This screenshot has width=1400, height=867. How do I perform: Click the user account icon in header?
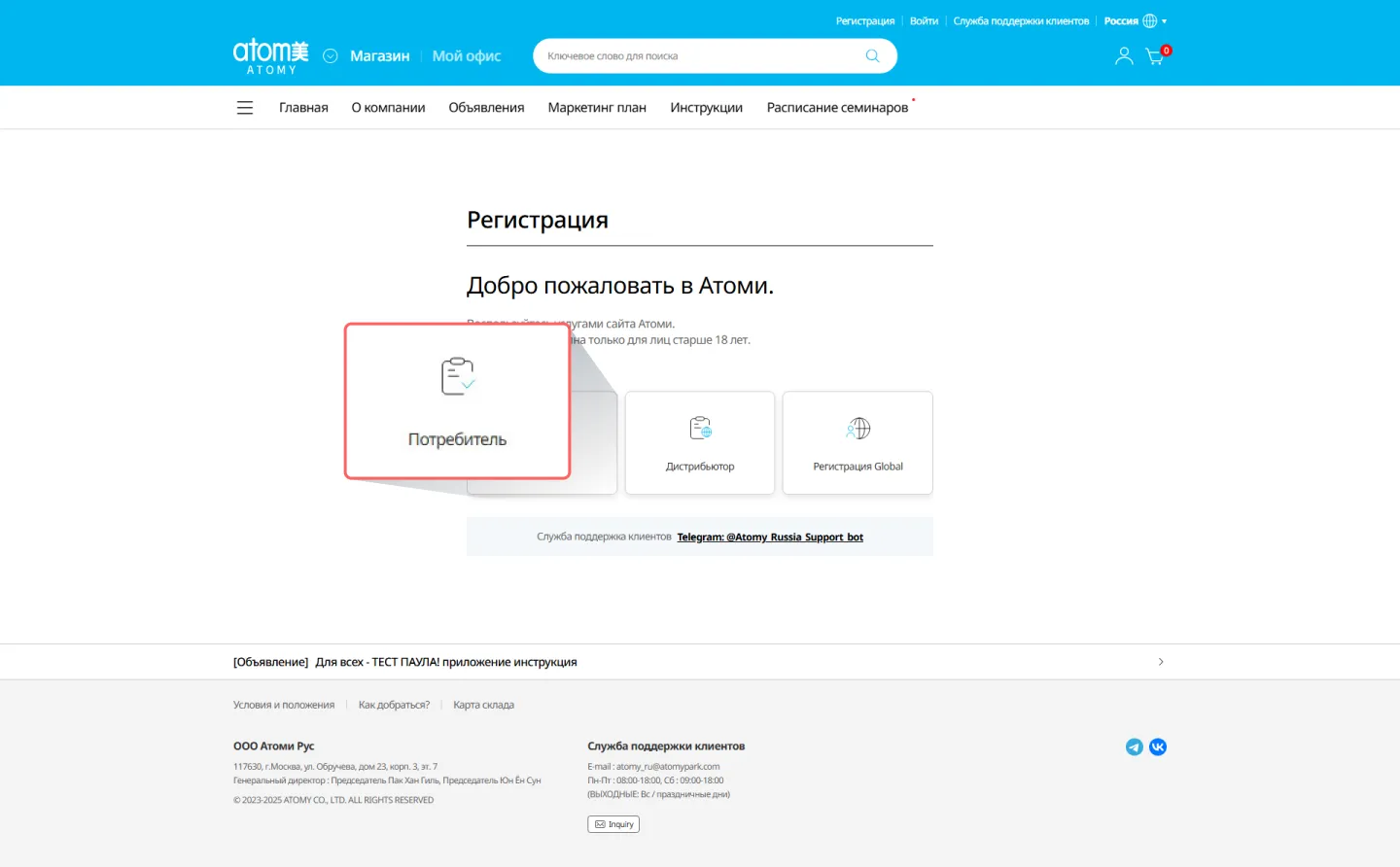point(1124,55)
